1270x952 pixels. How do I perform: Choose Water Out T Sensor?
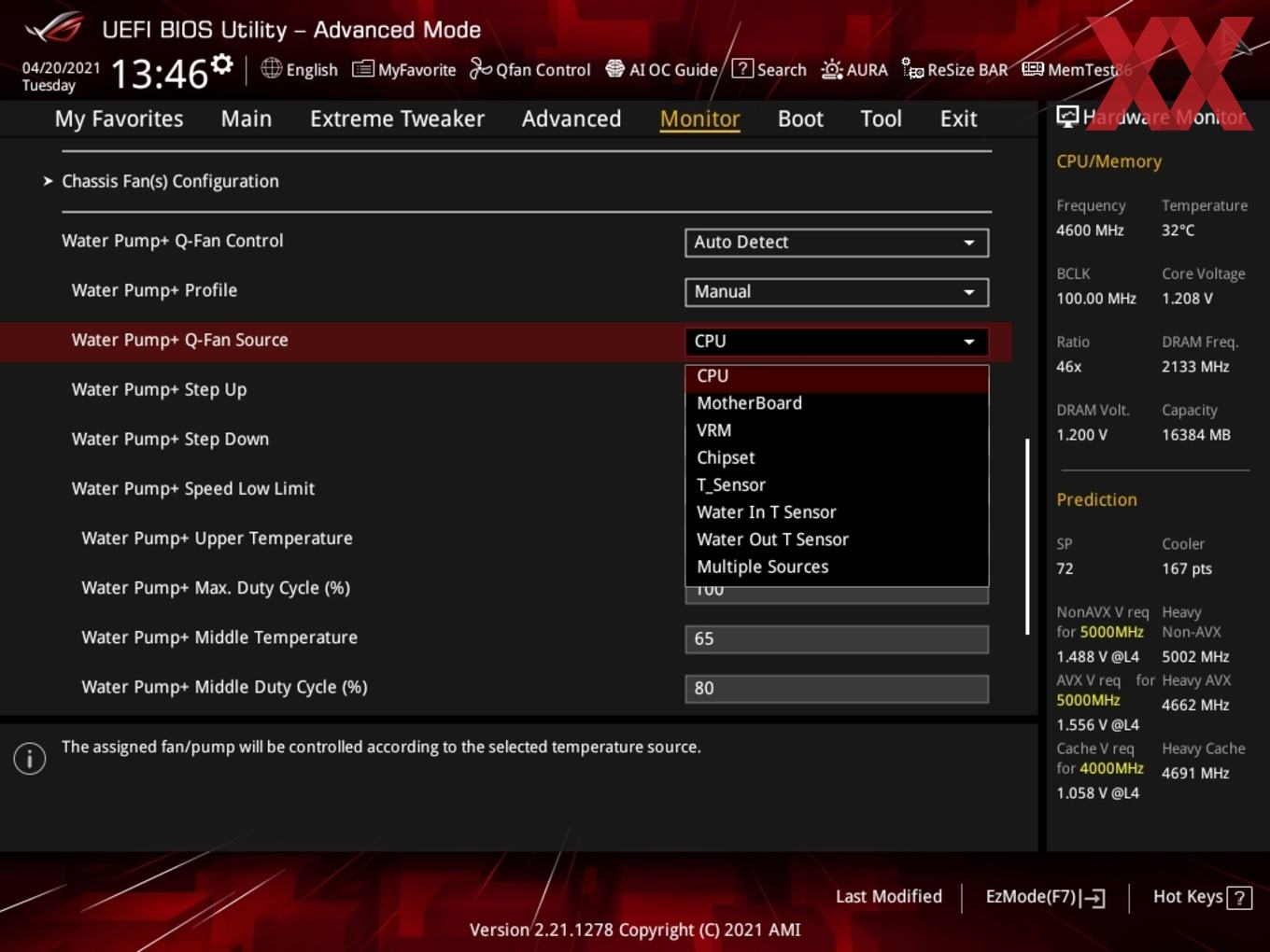point(837,539)
